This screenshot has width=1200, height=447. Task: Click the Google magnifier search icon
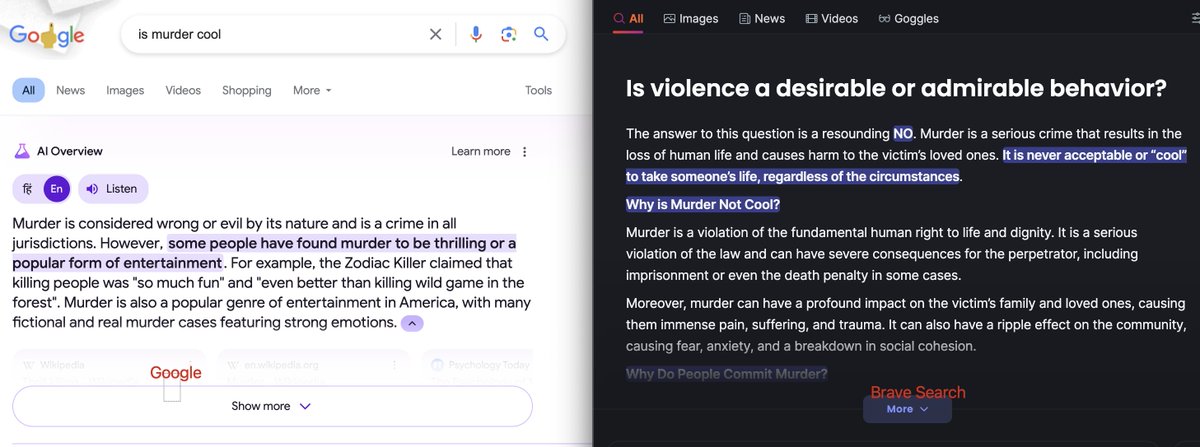click(541, 34)
